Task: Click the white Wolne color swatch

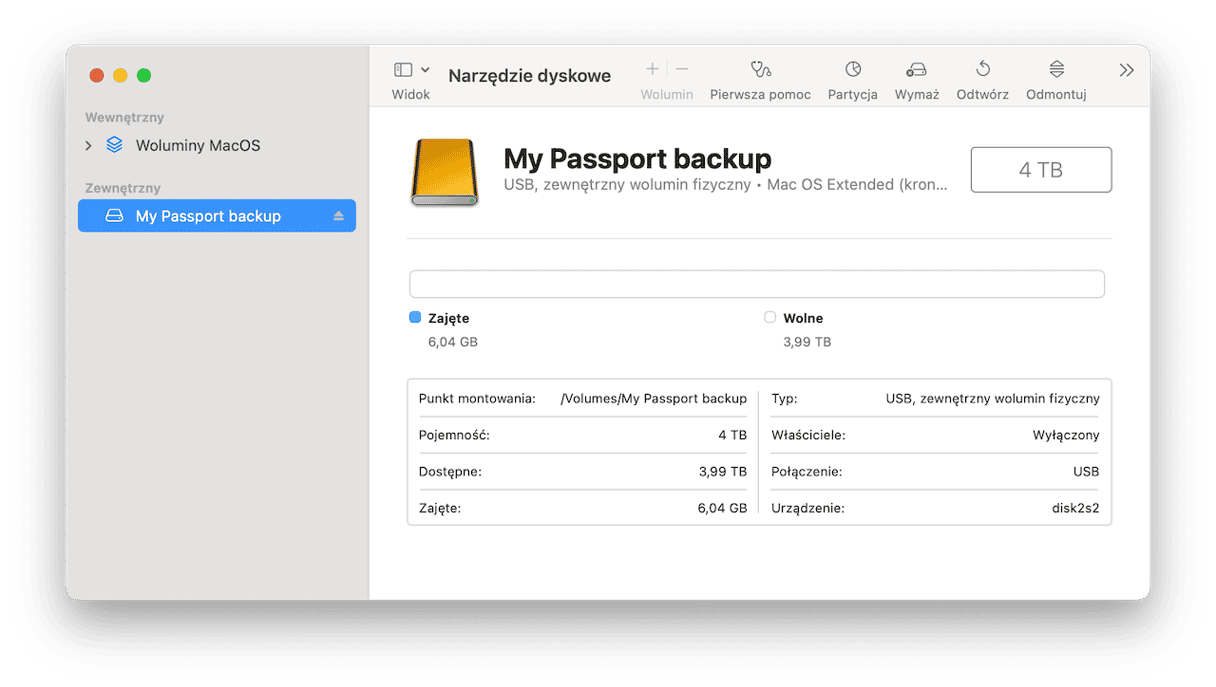Action: tap(770, 317)
